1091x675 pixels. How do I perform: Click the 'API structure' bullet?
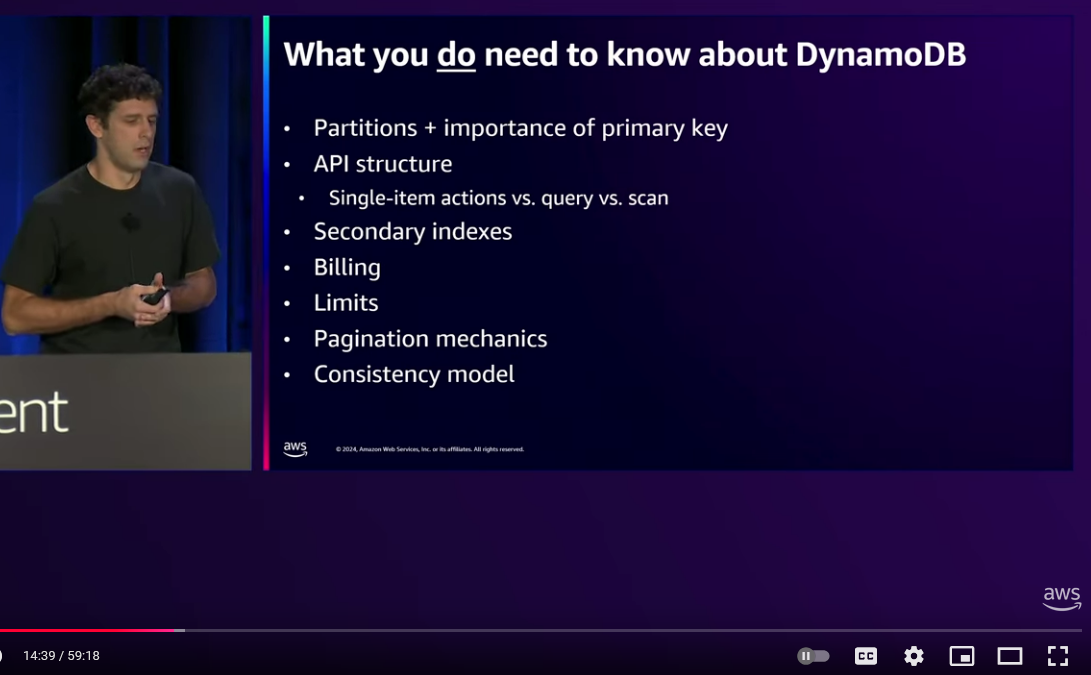pyautogui.click(x=383, y=164)
